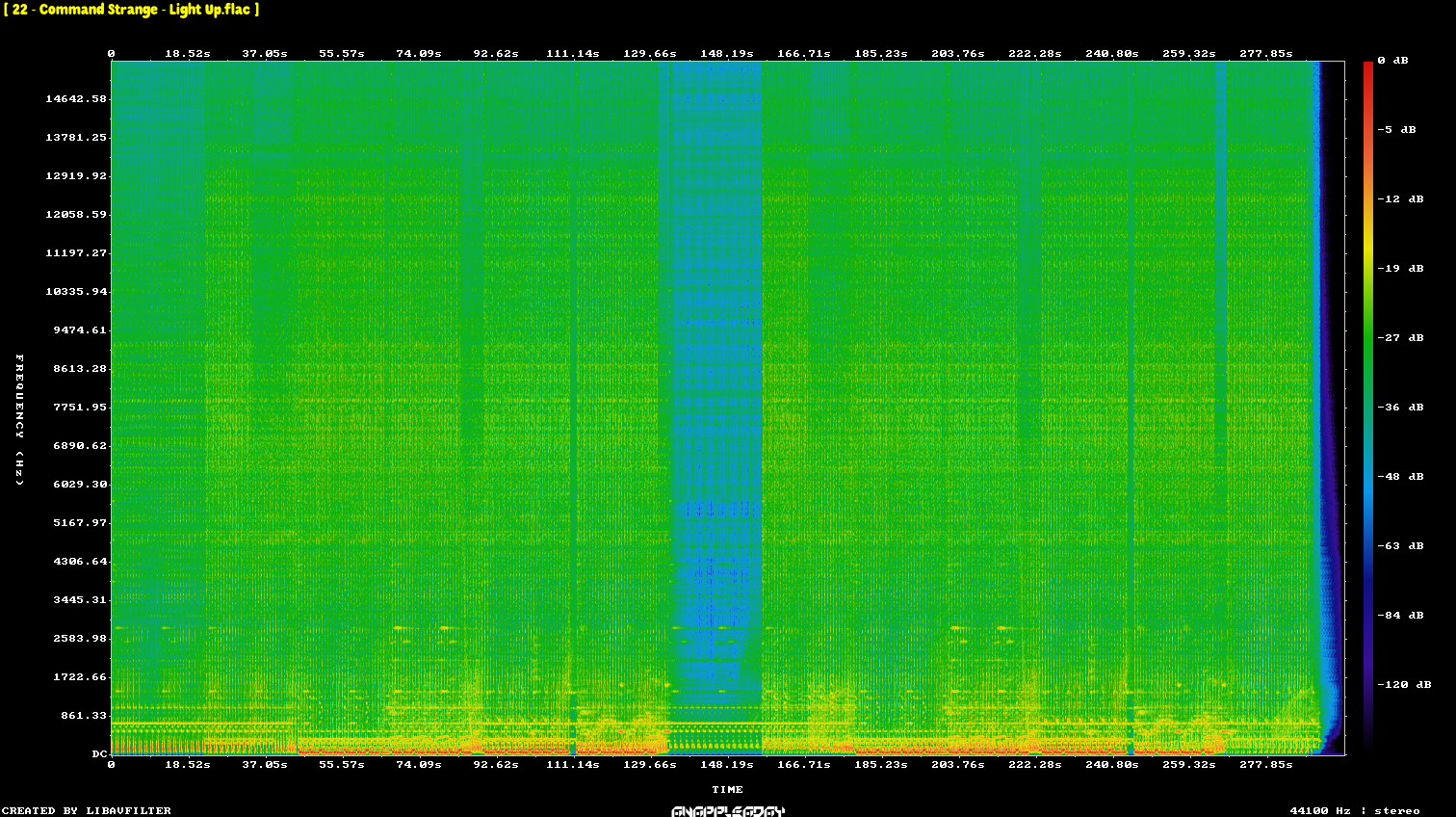Click the file title 'Command Strange - Light Up.flac'
This screenshot has height=817, width=1456.
click(131, 10)
